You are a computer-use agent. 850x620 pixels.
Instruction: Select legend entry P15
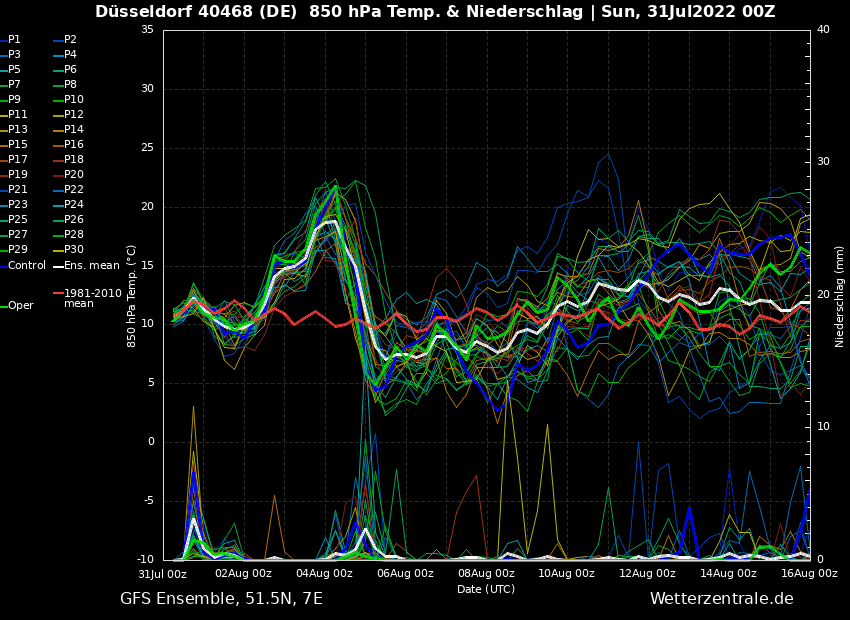(x=18, y=145)
